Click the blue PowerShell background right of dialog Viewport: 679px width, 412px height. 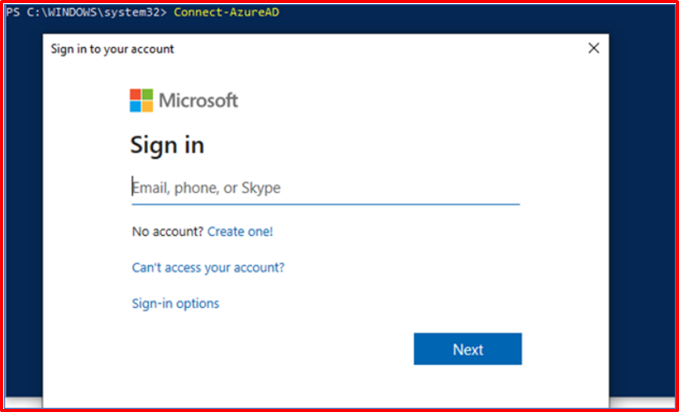coord(641,208)
